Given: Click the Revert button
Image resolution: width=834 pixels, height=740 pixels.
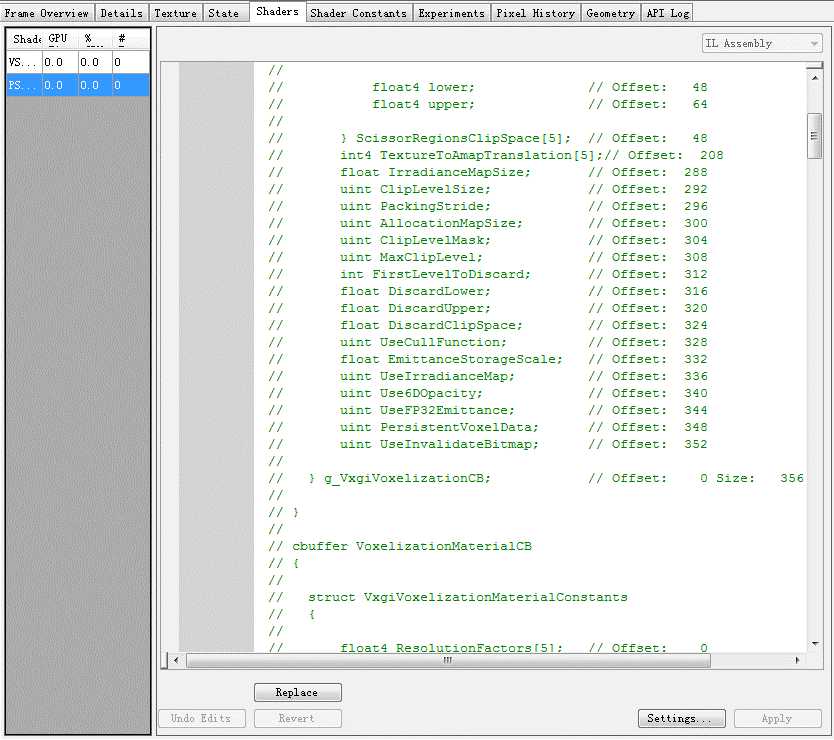Looking at the screenshot, I should [x=297, y=718].
